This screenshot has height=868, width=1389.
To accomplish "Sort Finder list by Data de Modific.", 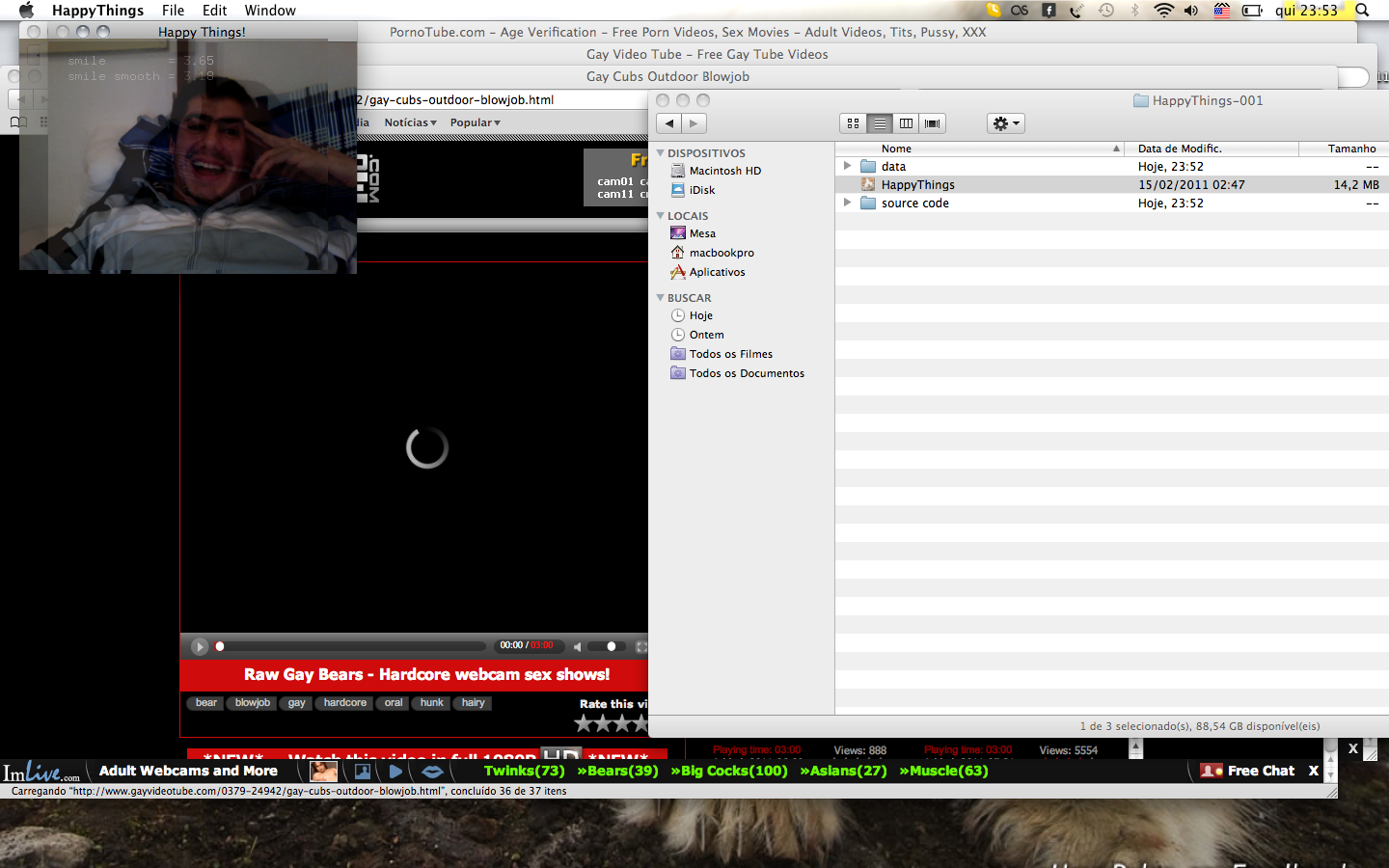I will (x=1212, y=149).
